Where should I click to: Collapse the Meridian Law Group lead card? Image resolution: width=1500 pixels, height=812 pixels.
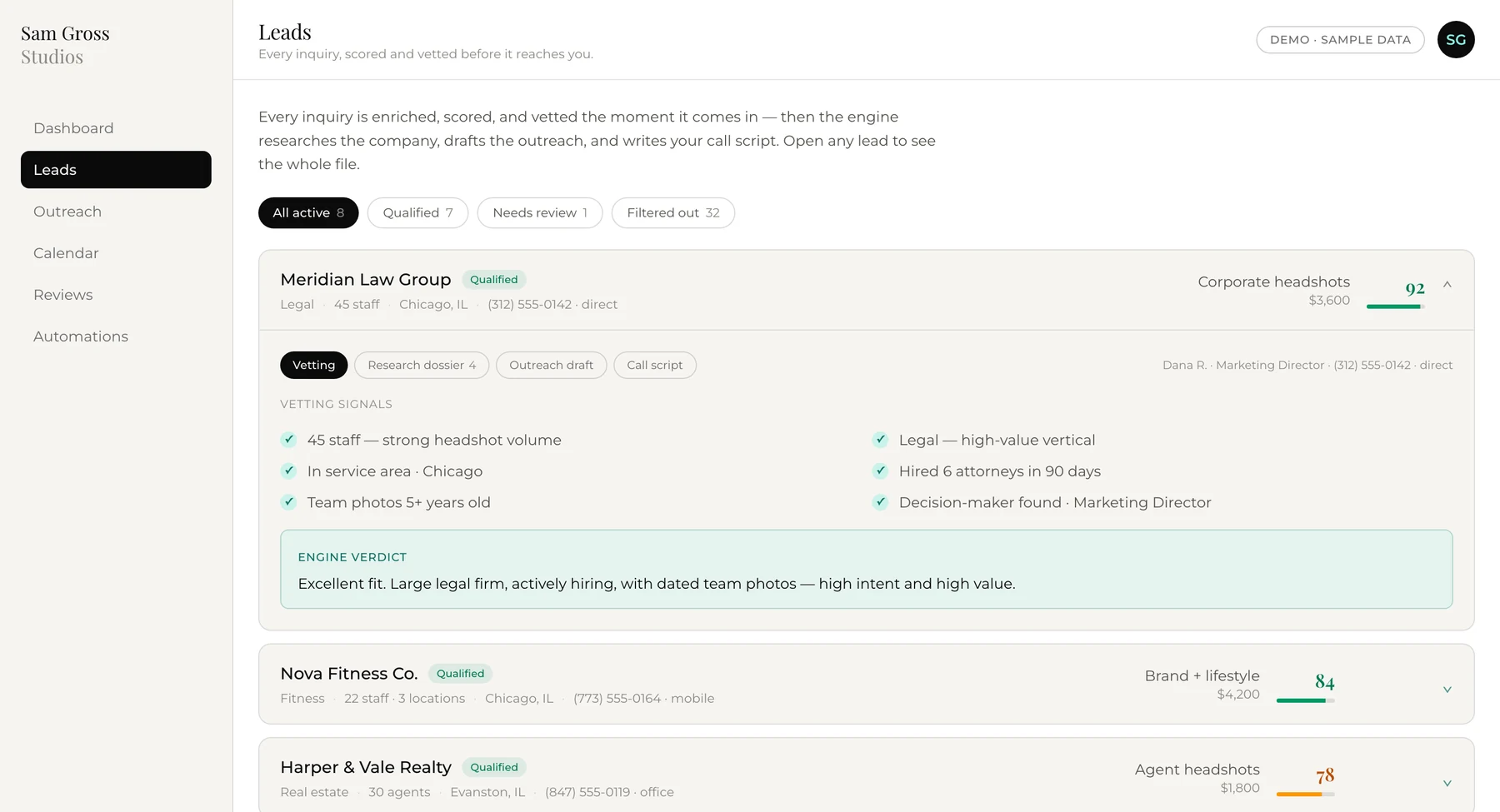[x=1447, y=285]
